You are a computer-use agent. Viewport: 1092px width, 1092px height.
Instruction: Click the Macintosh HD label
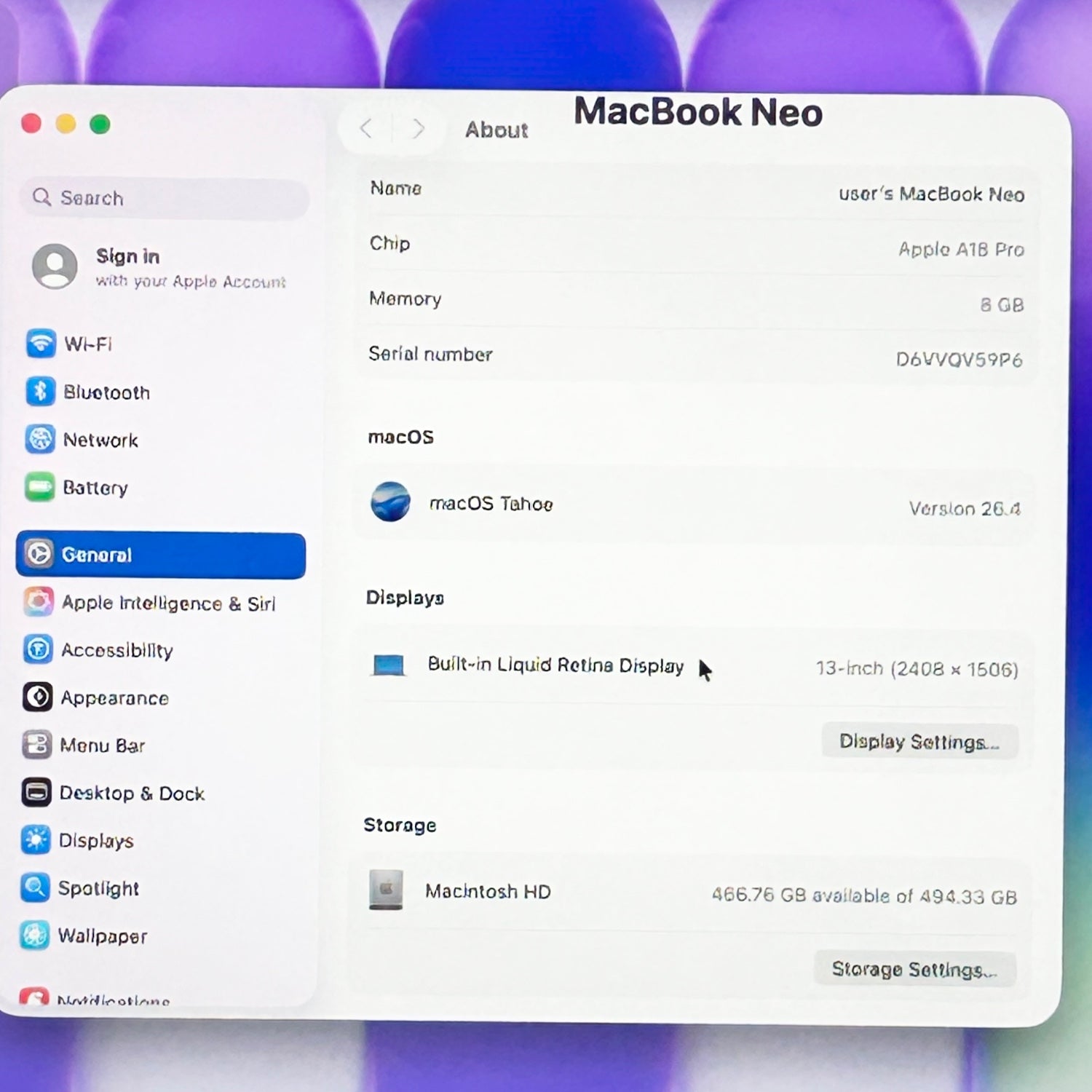[x=488, y=892]
